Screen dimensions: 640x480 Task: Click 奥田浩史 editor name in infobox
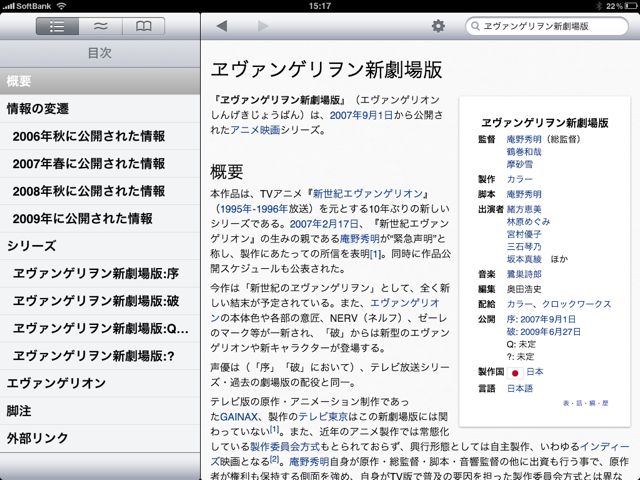(524, 289)
